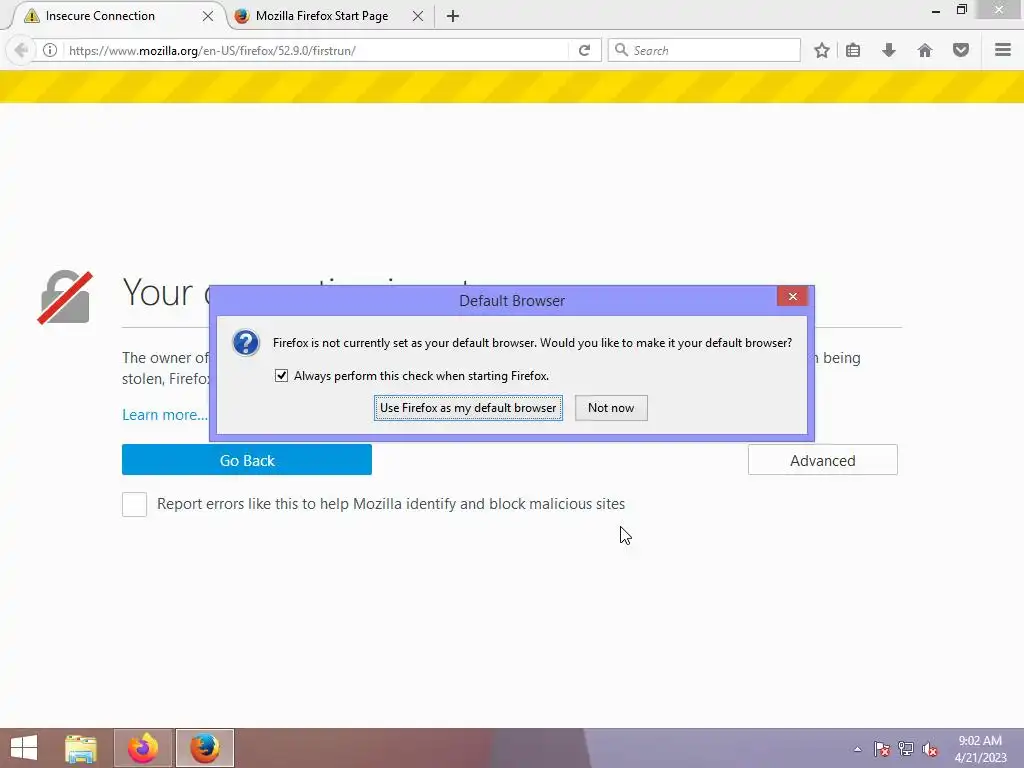Show hidden tray icons arrow
Viewport: 1024px width, 768px height.
(857, 749)
